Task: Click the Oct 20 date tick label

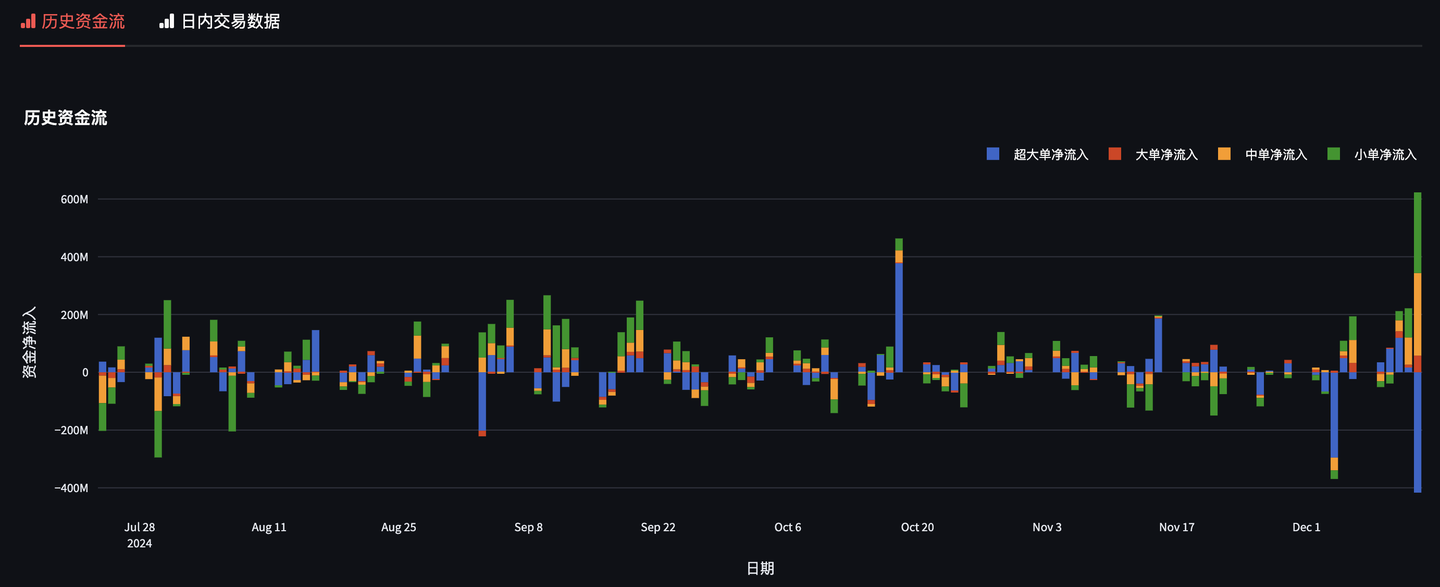Action: point(917,527)
